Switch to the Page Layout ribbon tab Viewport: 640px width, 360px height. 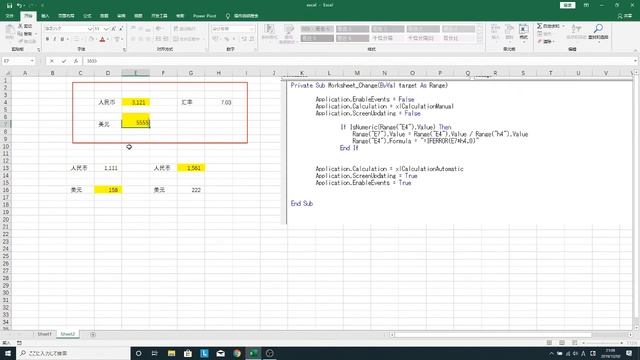(66, 16)
